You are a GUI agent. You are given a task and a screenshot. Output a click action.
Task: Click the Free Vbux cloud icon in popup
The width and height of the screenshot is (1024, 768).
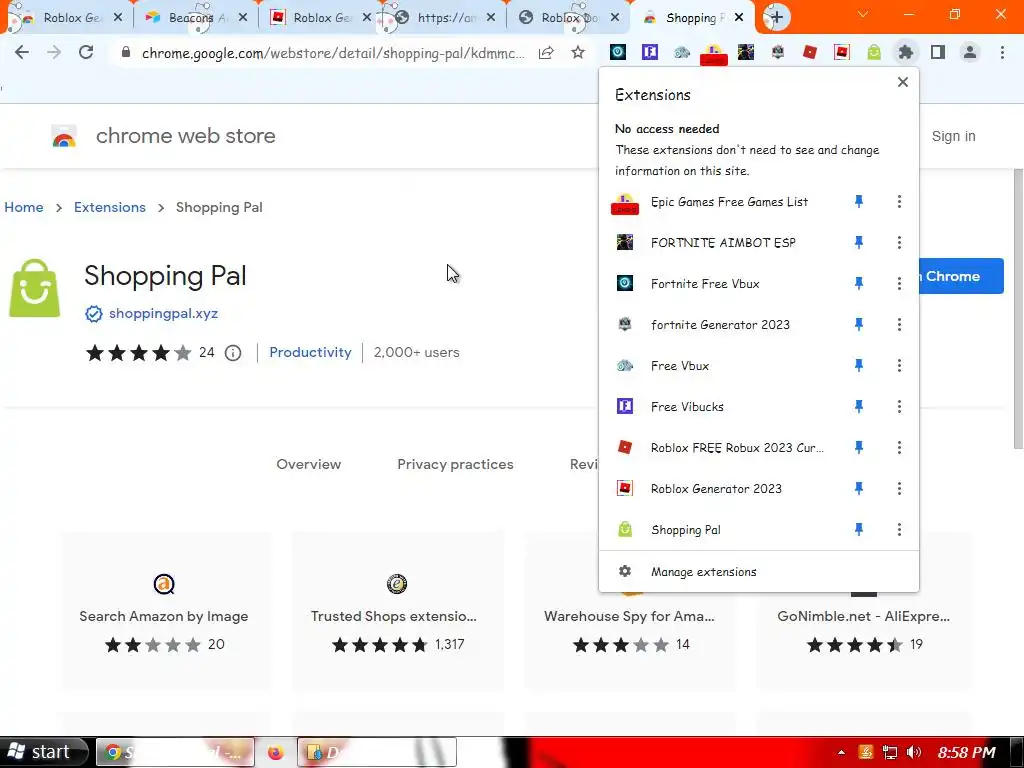coord(625,366)
